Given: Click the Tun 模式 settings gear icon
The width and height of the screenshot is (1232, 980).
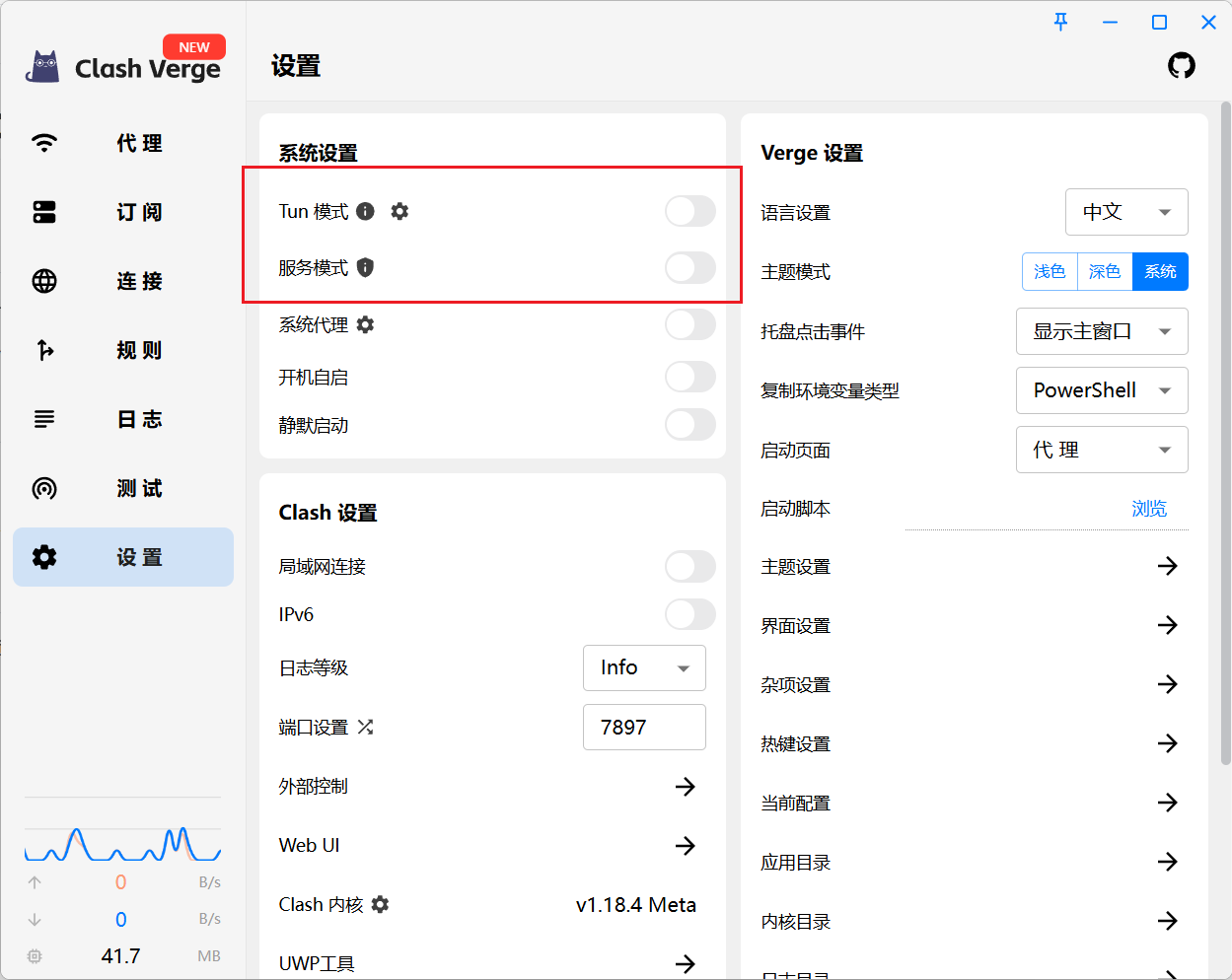Looking at the screenshot, I should coord(399,211).
